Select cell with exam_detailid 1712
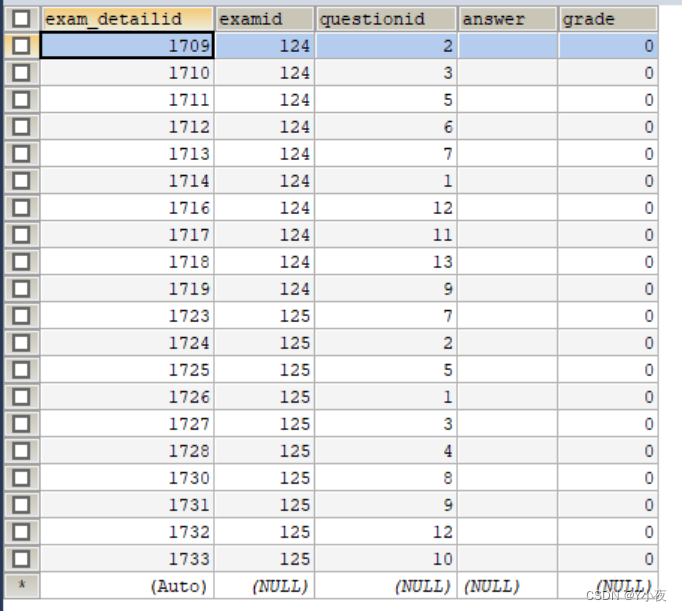Viewport: 682px width, 611px height. [127, 127]
